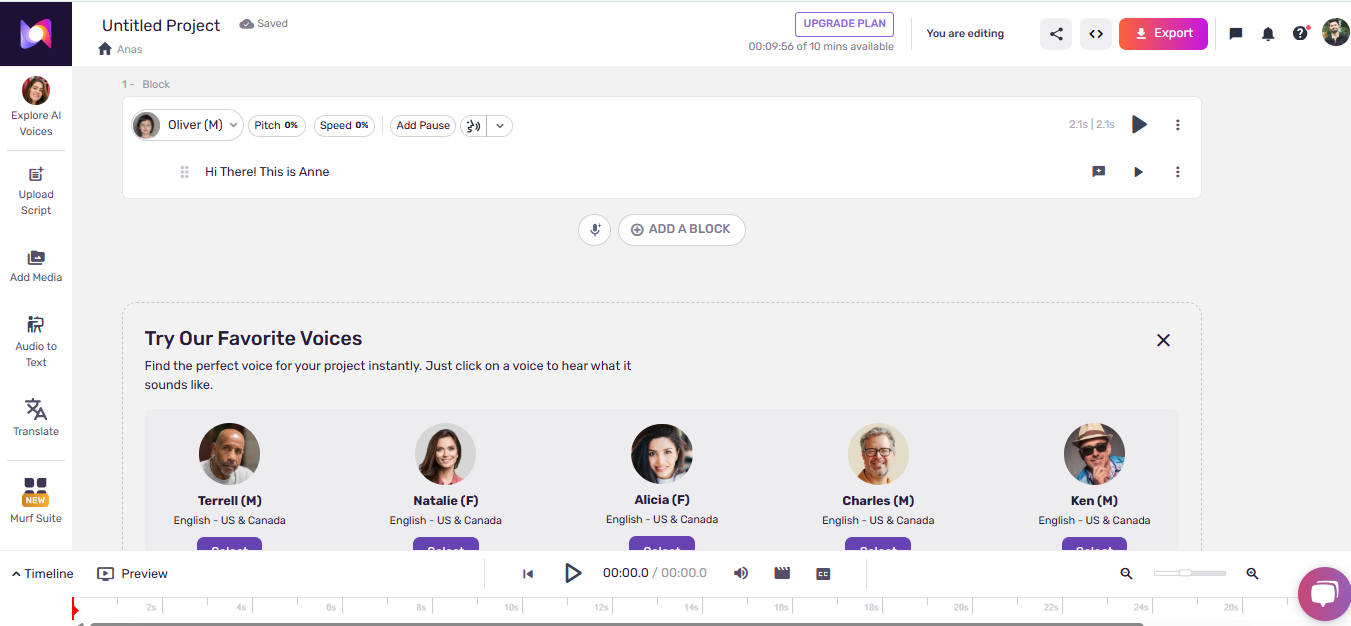
Task: Open the Add Media panel
Action: coord(36,266)
